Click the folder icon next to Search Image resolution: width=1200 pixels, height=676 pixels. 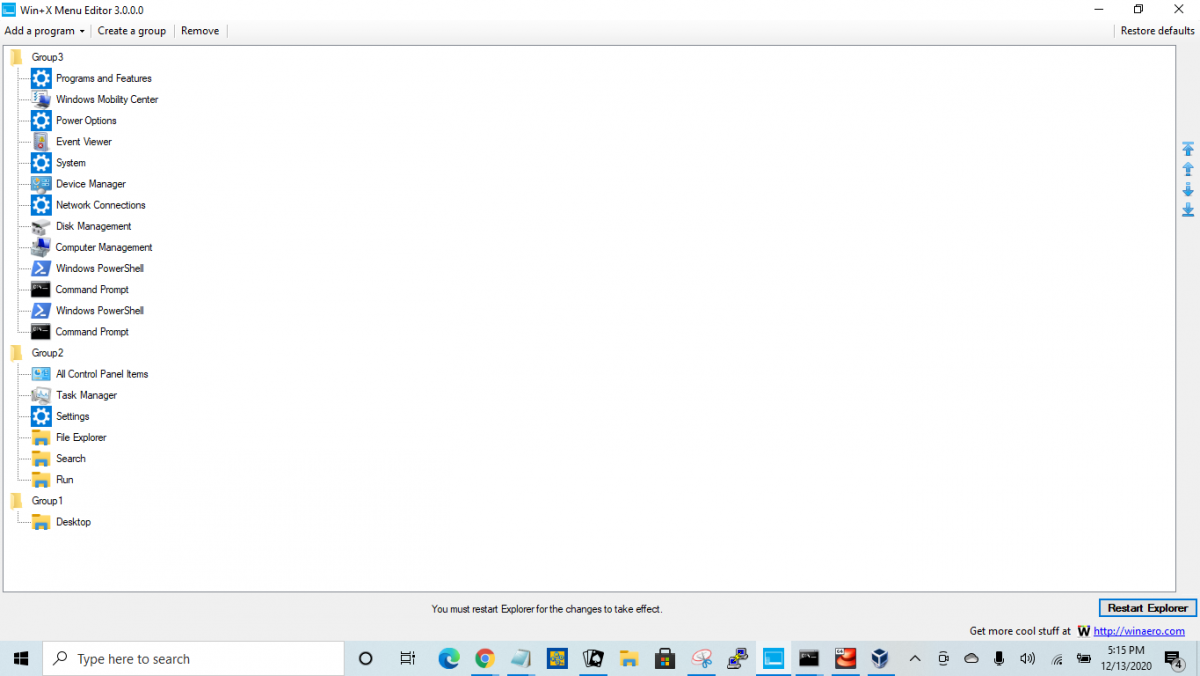click(x=41, y=458)
